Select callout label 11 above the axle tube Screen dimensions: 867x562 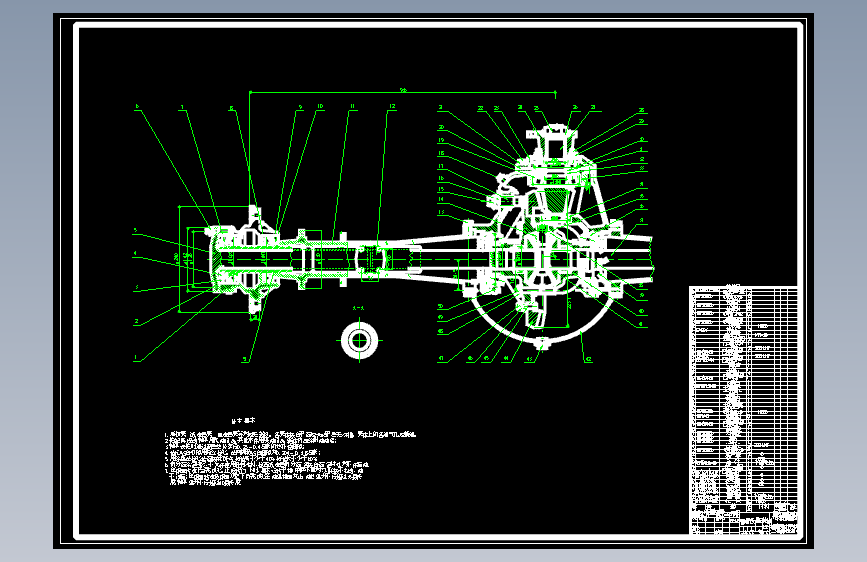tap(352, 106)
